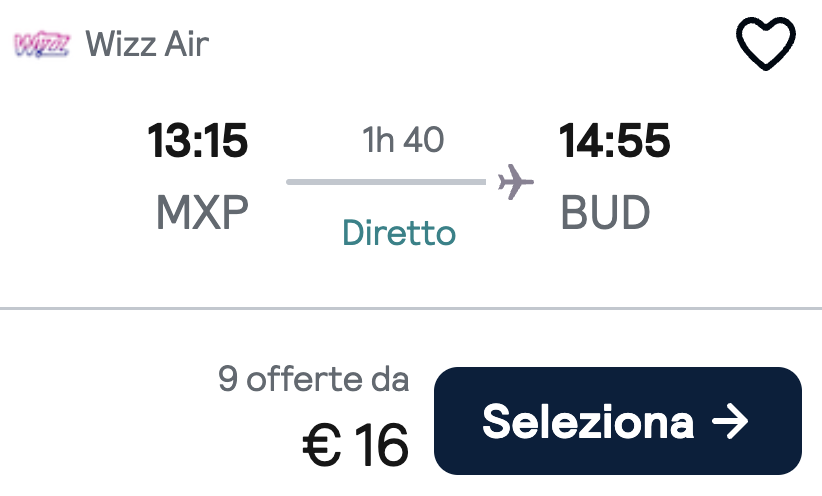Image resolution: width=822 pixels, height=496 pixels.
Task: Click the arrow inside Seleziona button
Action: [730, 421]
